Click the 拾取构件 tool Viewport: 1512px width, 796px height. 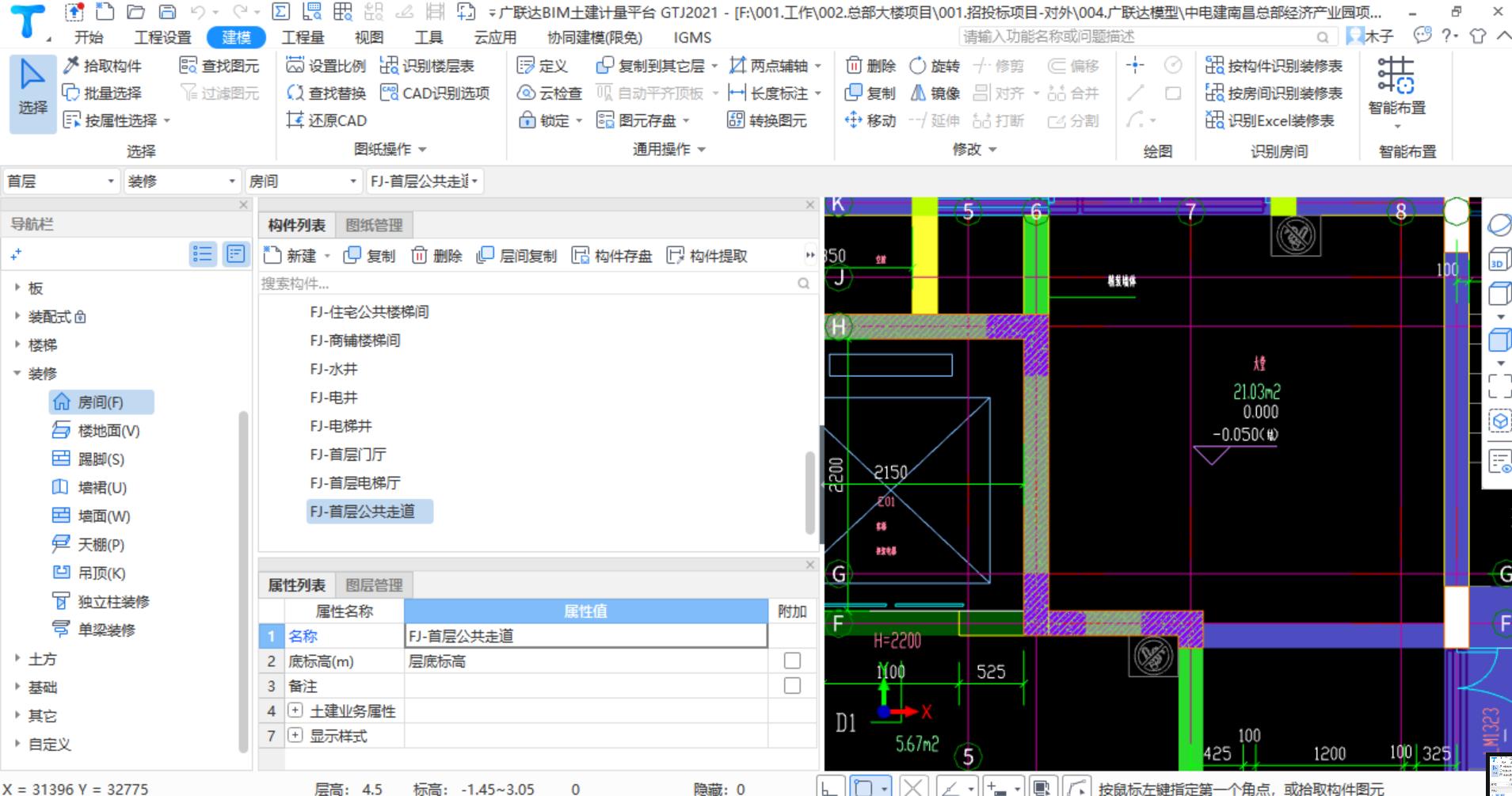tap(103, 66)
